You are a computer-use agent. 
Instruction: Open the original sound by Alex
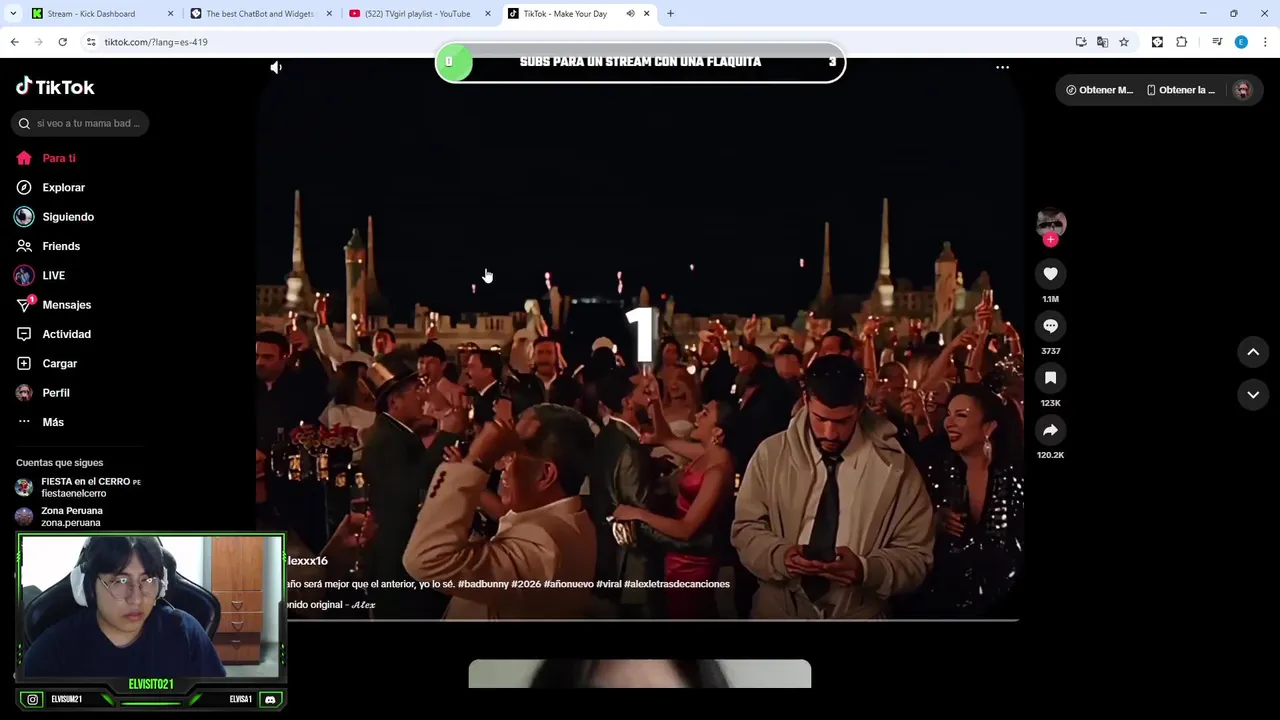pos(331,605)
